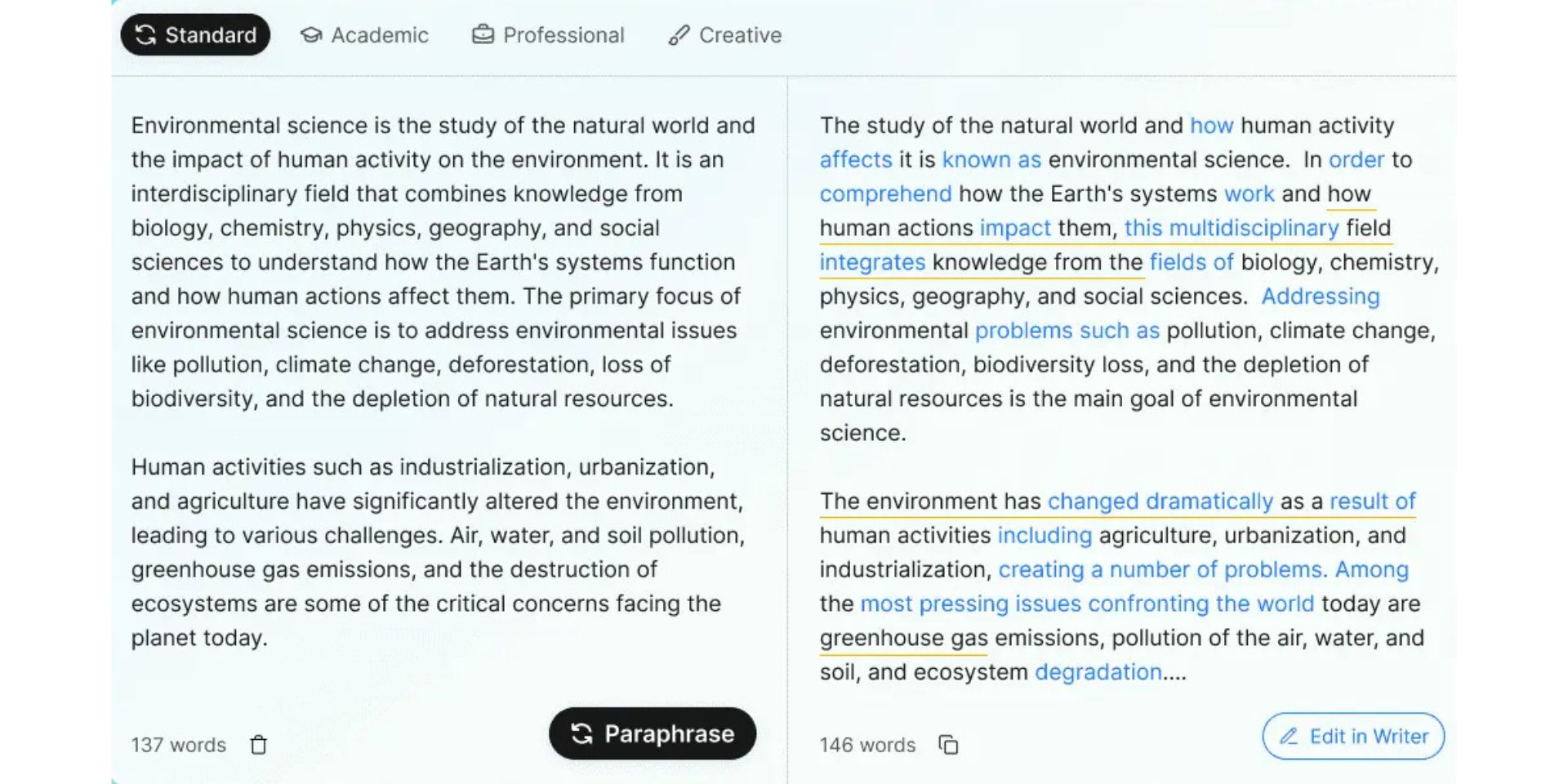This screenshot has height=784, width=1568.
Task: Select the Standard paraphrase mode
Action: pos(195,35)
